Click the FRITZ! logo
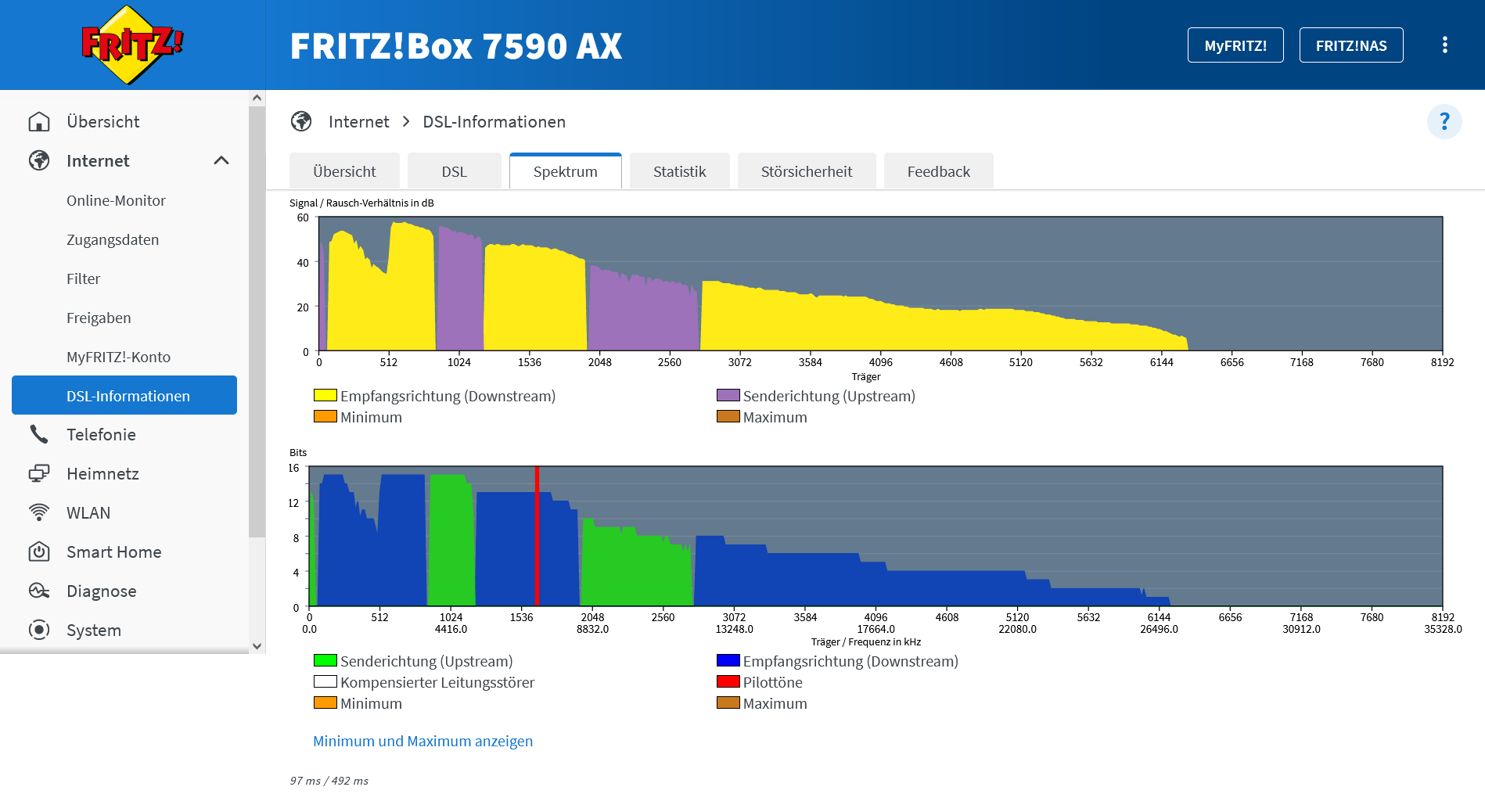This screenshot has height=812, width=1485. point(132,45)
